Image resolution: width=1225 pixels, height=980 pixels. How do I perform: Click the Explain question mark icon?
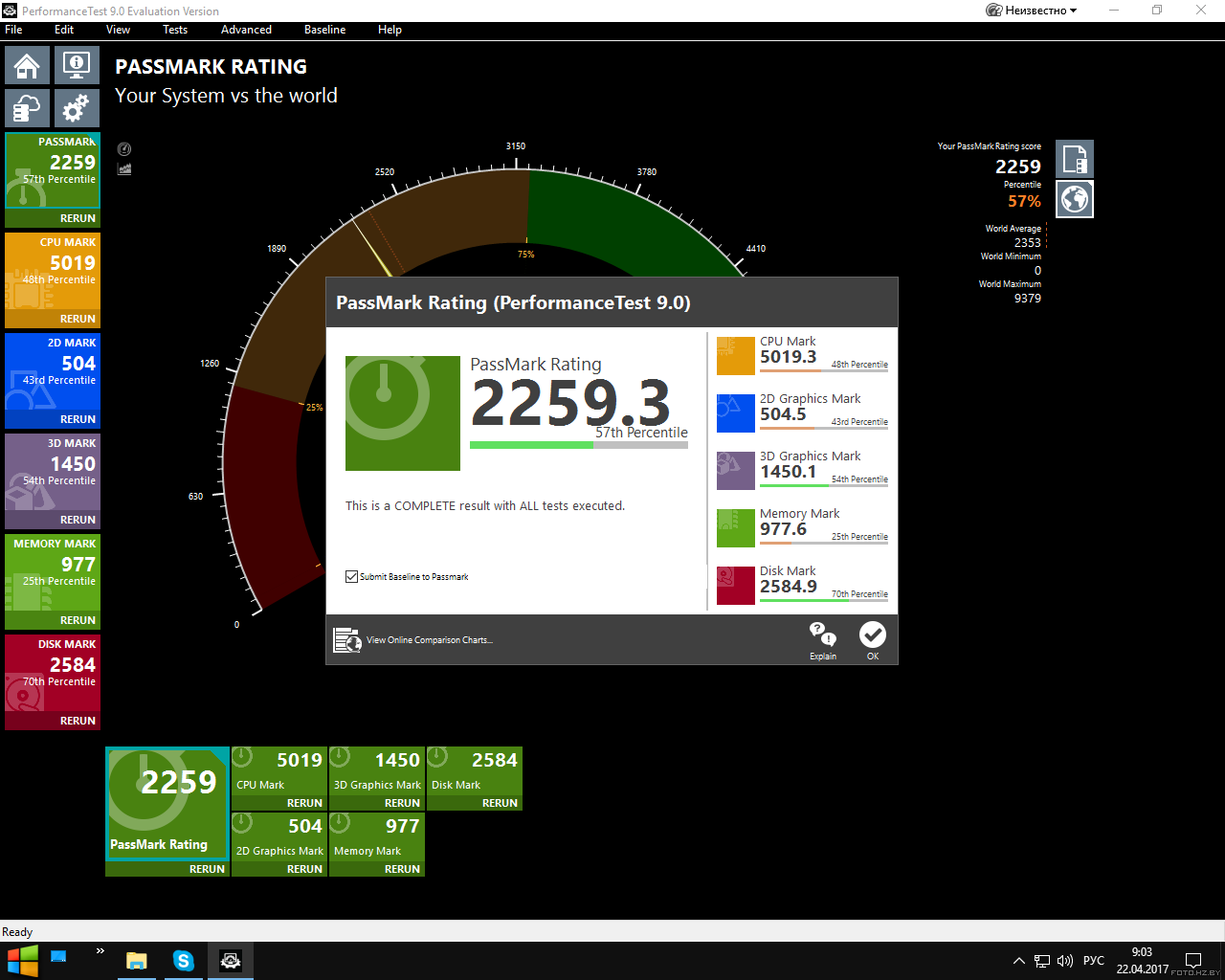(x=823, y=635)
